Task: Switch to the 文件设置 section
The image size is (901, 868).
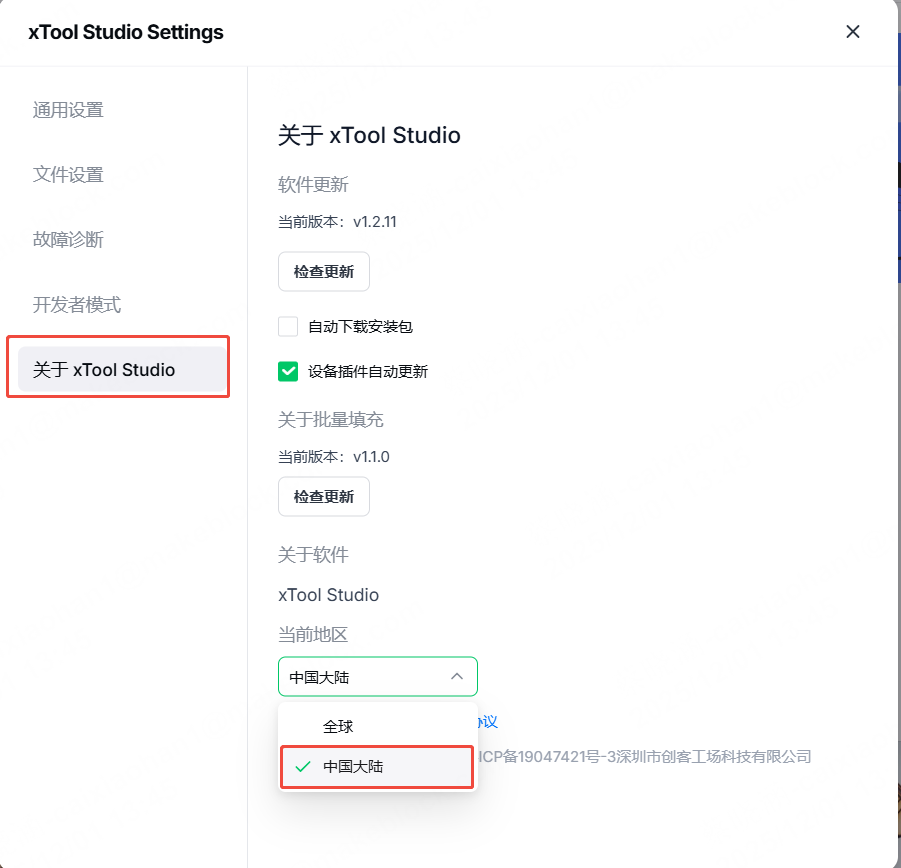Action: (68, 175)
